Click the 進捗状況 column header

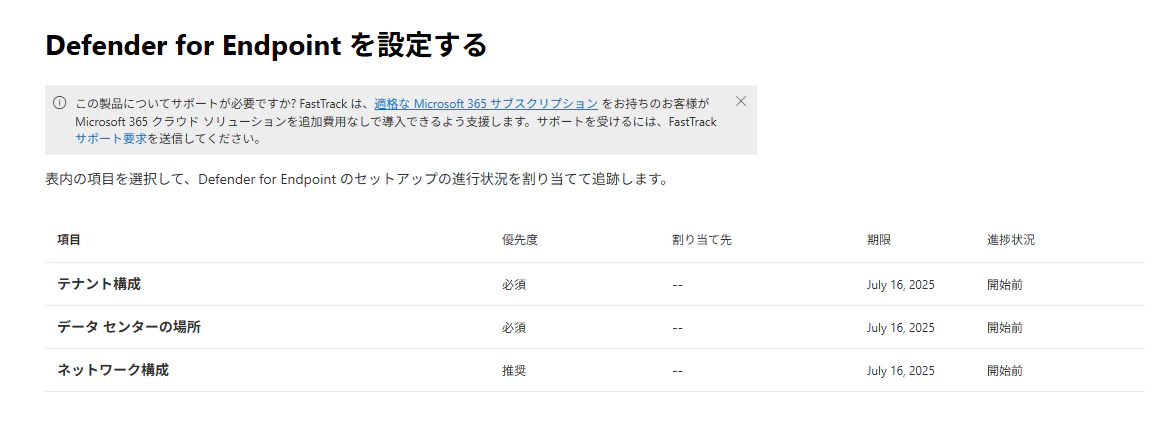tap(1011, 239)
